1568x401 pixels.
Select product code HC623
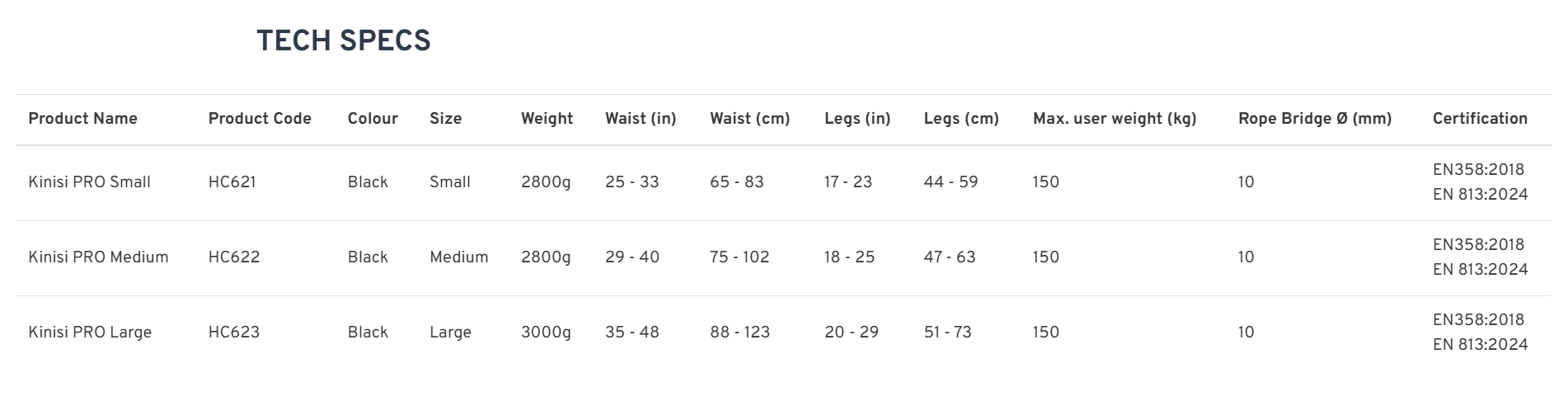[x=233, y=333]
